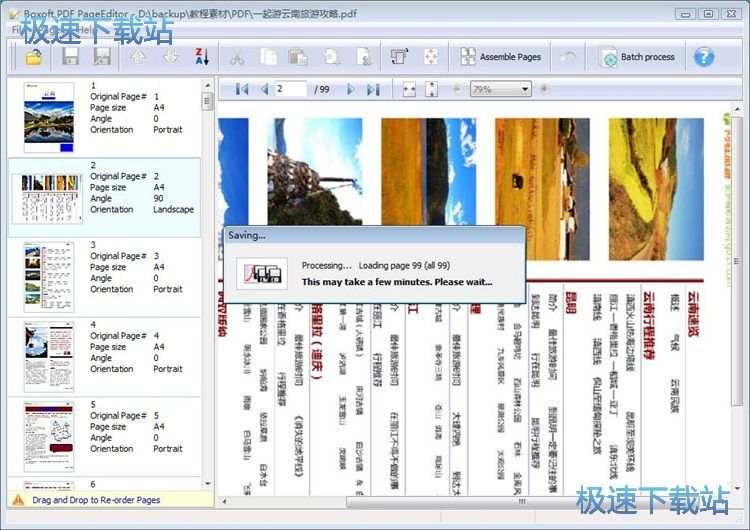Screen dimensions: 750x530
Task: Click the resize page arrows icon
Action: (431, 57)
